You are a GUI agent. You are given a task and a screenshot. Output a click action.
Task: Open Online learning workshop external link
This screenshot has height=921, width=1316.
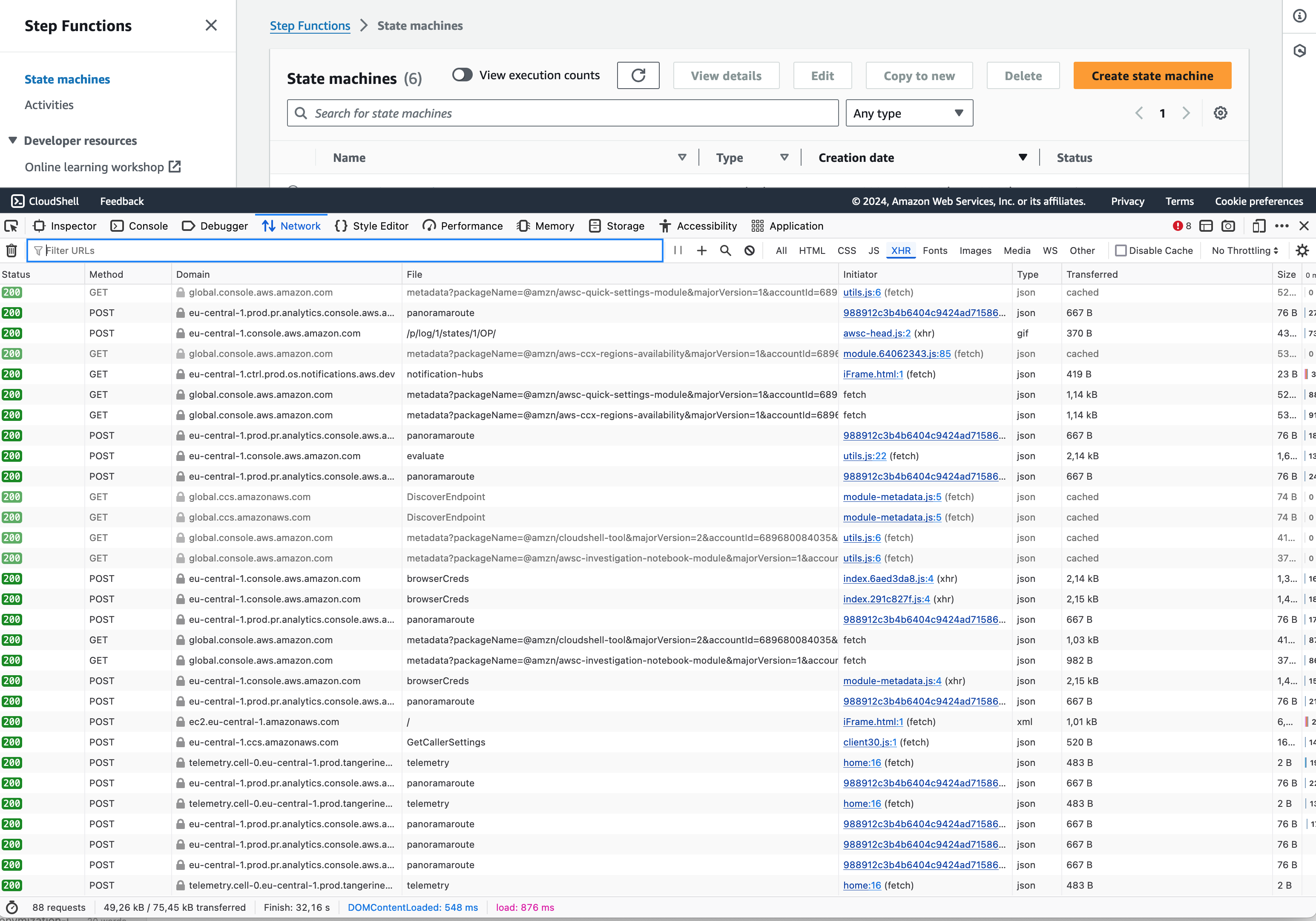point(103,167)
